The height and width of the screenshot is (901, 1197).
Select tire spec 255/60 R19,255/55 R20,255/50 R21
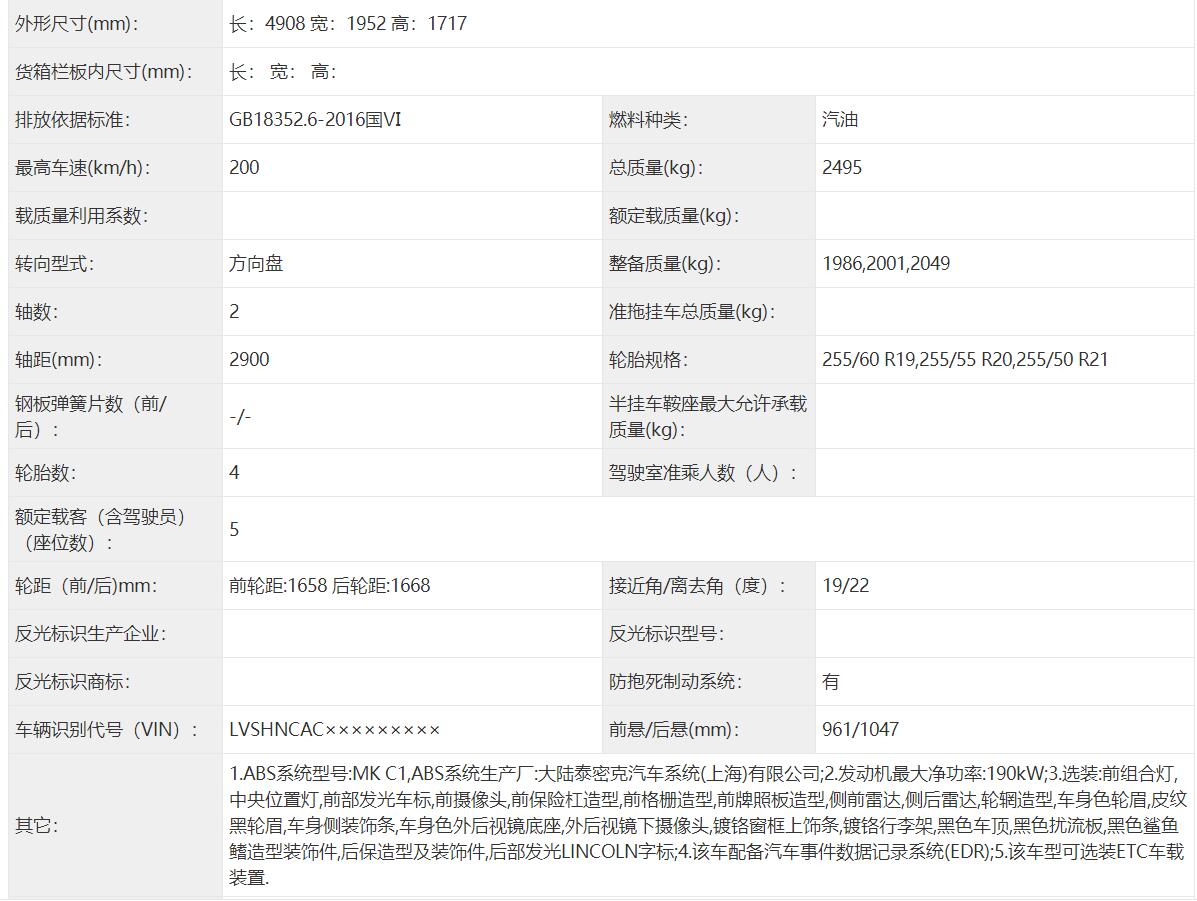(965, 360)
